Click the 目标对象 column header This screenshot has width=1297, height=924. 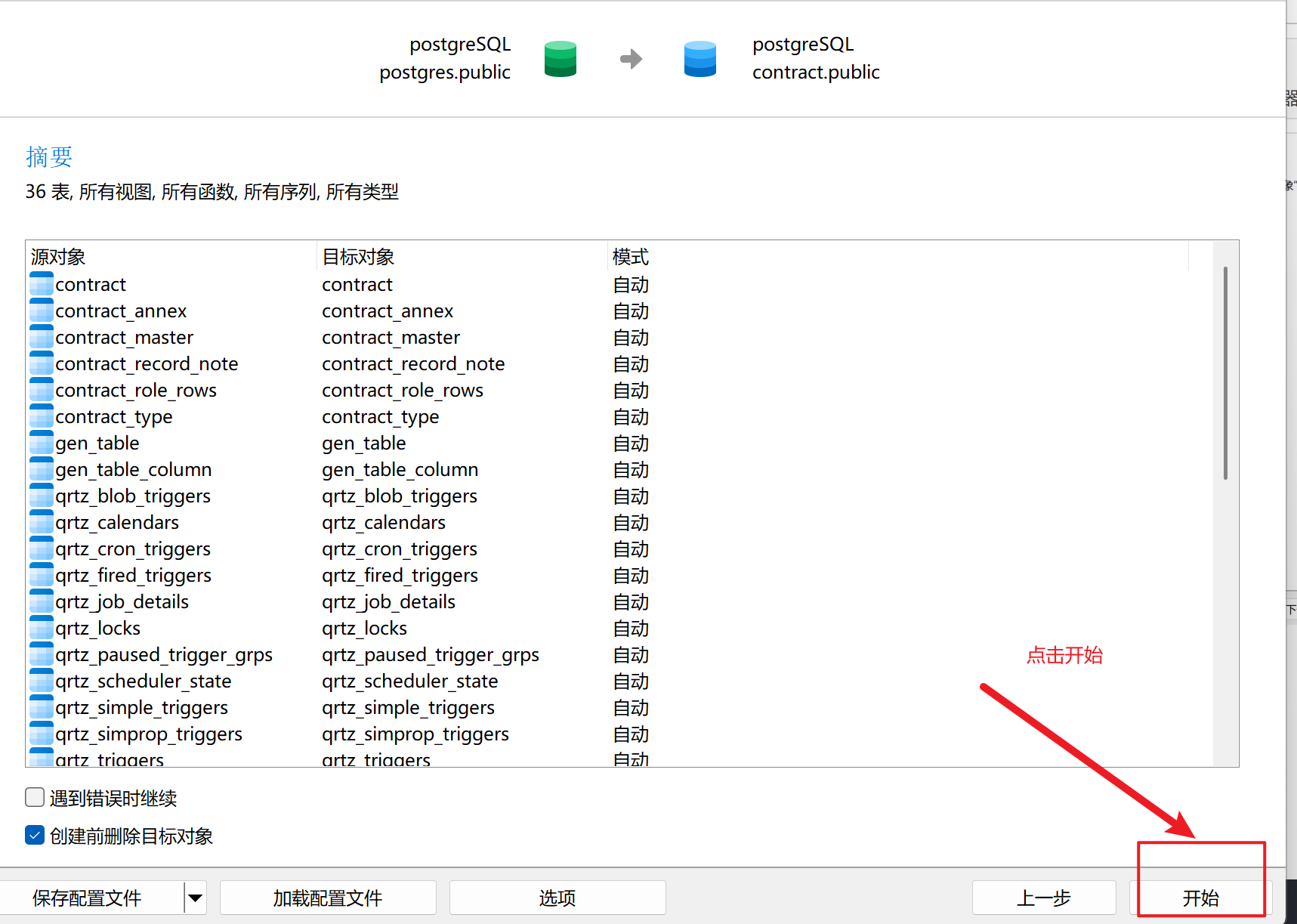coord(462,257)
